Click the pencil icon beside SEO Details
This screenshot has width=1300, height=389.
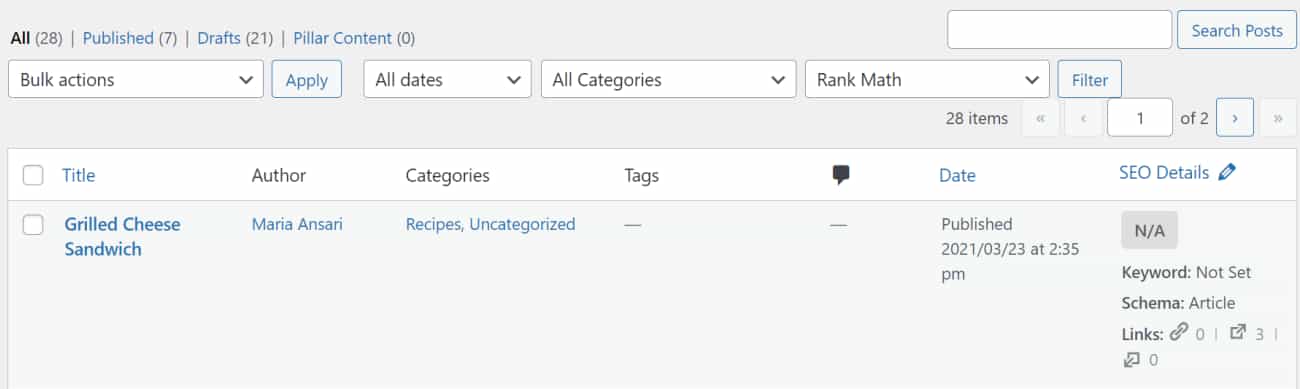click(1227, 172)
